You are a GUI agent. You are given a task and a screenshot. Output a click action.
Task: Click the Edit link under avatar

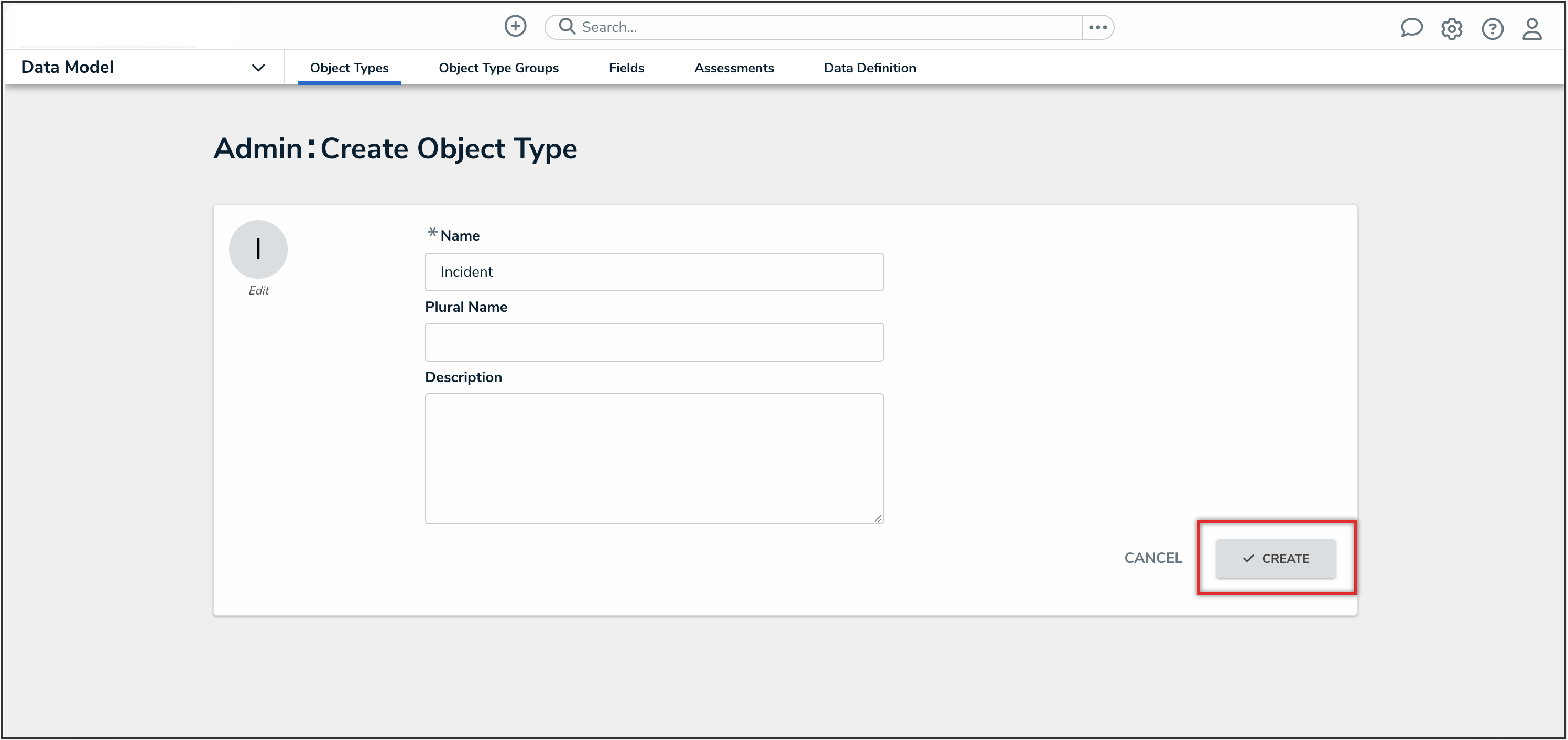coord(258,291)
